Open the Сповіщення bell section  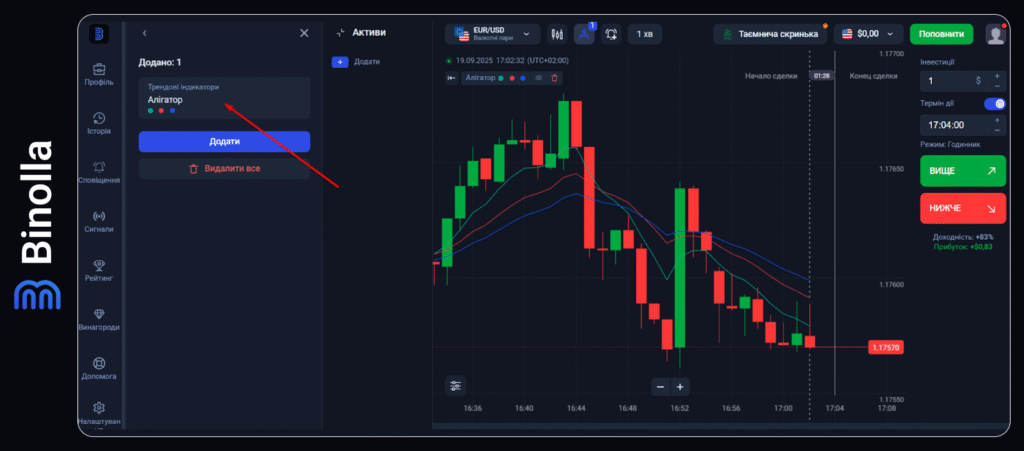[99, 172]
